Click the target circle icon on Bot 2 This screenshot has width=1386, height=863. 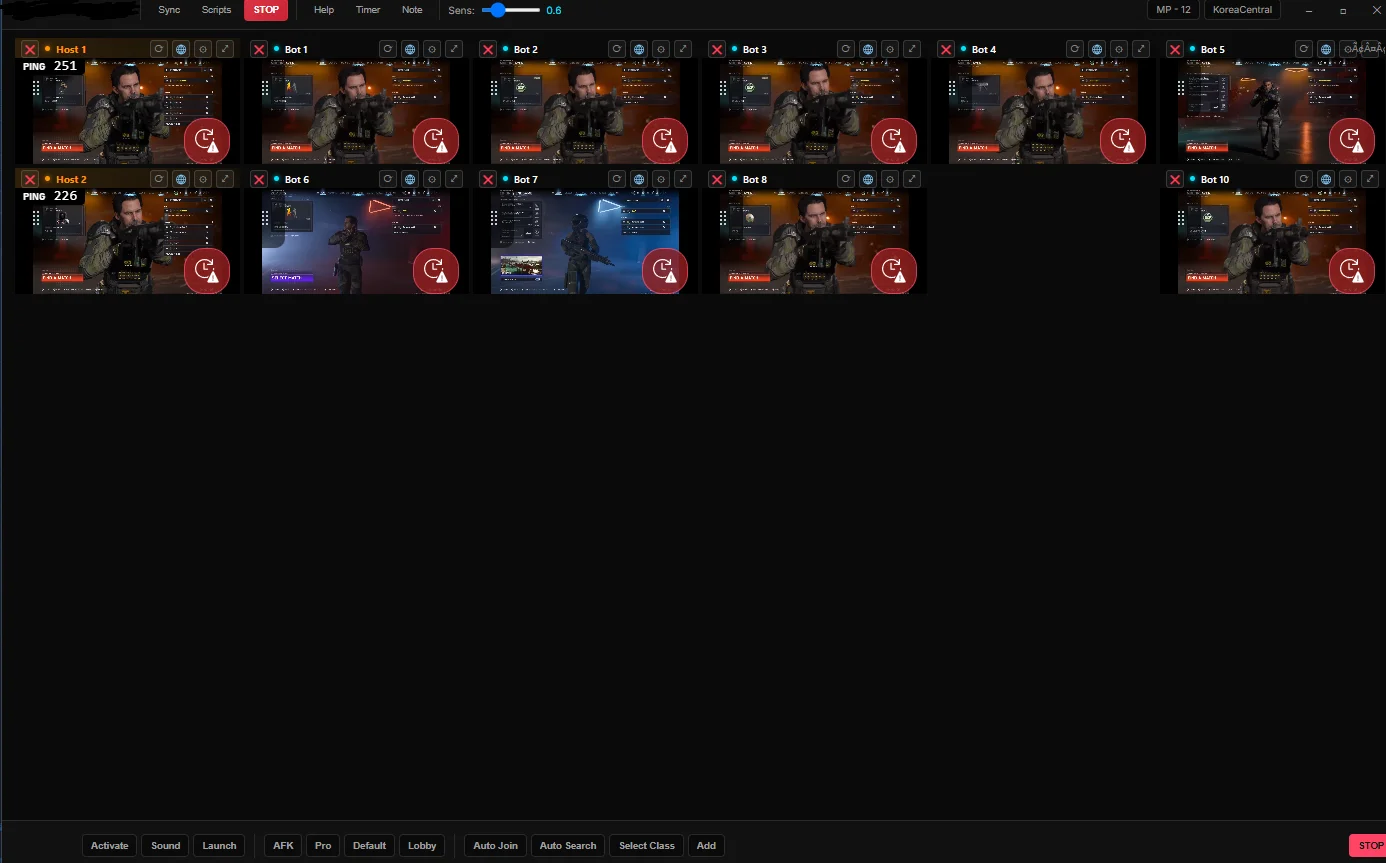point(661,48)
